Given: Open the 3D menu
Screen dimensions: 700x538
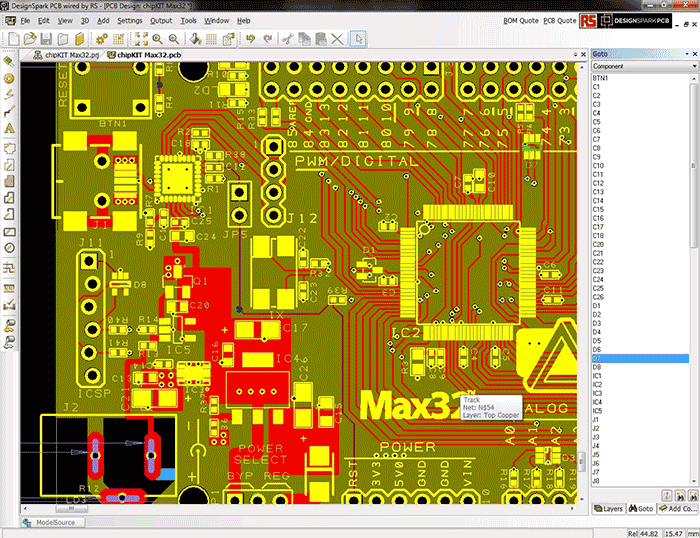Looking at the screenshot, I should 85,21.
